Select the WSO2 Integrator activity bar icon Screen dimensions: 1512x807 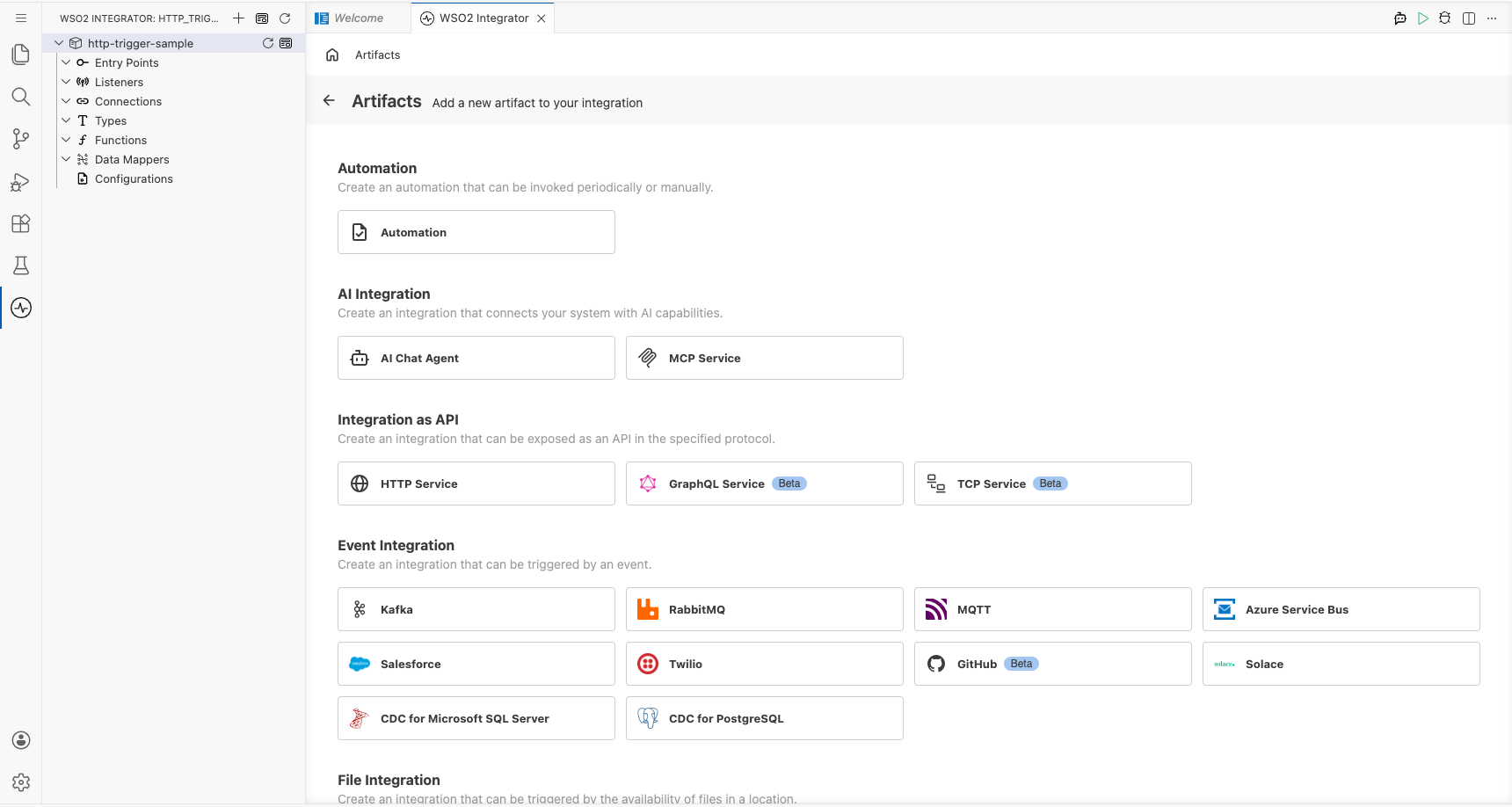click(21, 308)
